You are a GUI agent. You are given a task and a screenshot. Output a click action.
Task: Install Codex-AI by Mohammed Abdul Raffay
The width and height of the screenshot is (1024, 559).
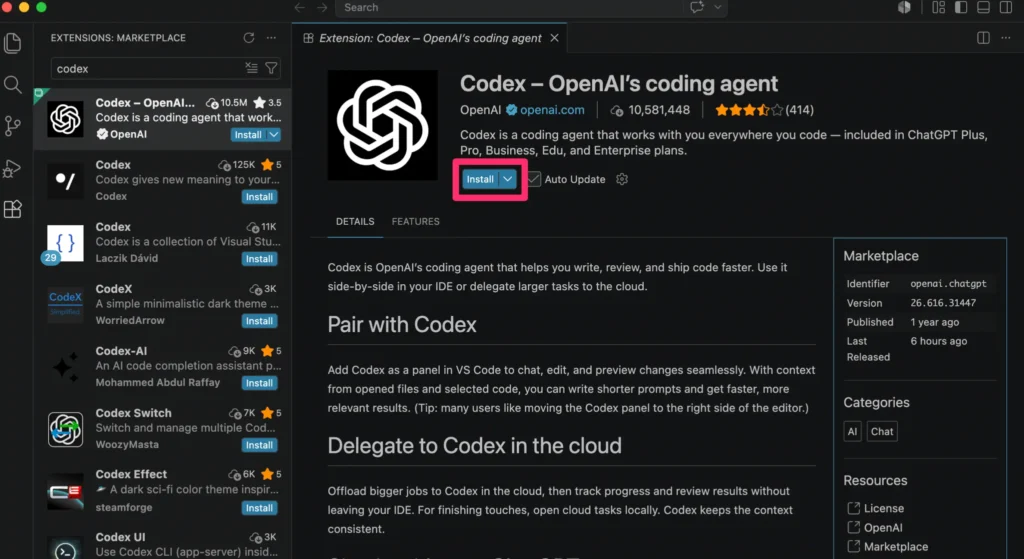pyautogui.click(x=259, y=383)
